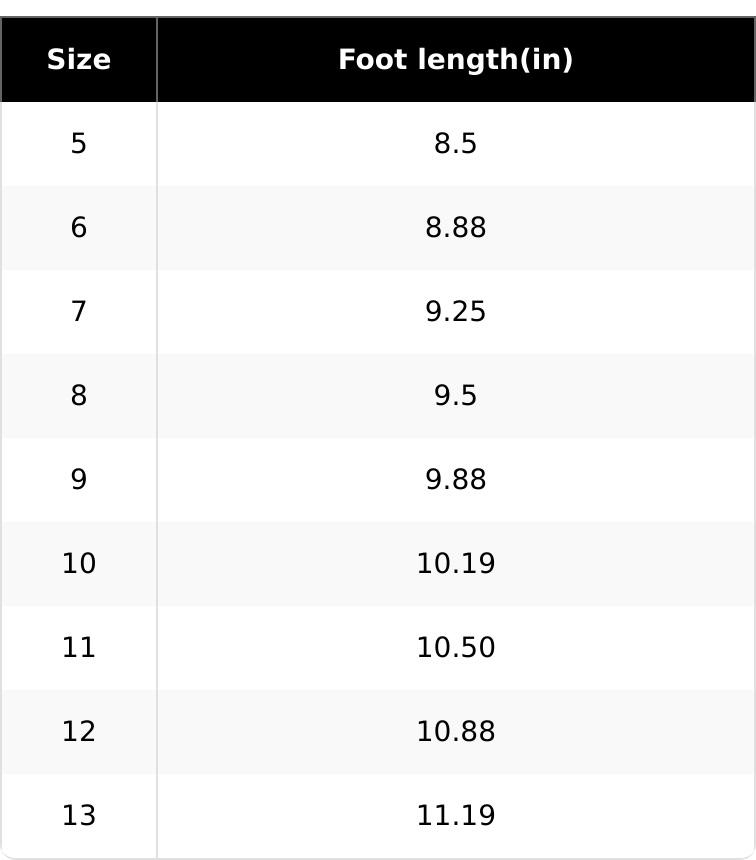Select the size 7 cell
This screenshot has height=860, width=756.
tap(79, 312)
